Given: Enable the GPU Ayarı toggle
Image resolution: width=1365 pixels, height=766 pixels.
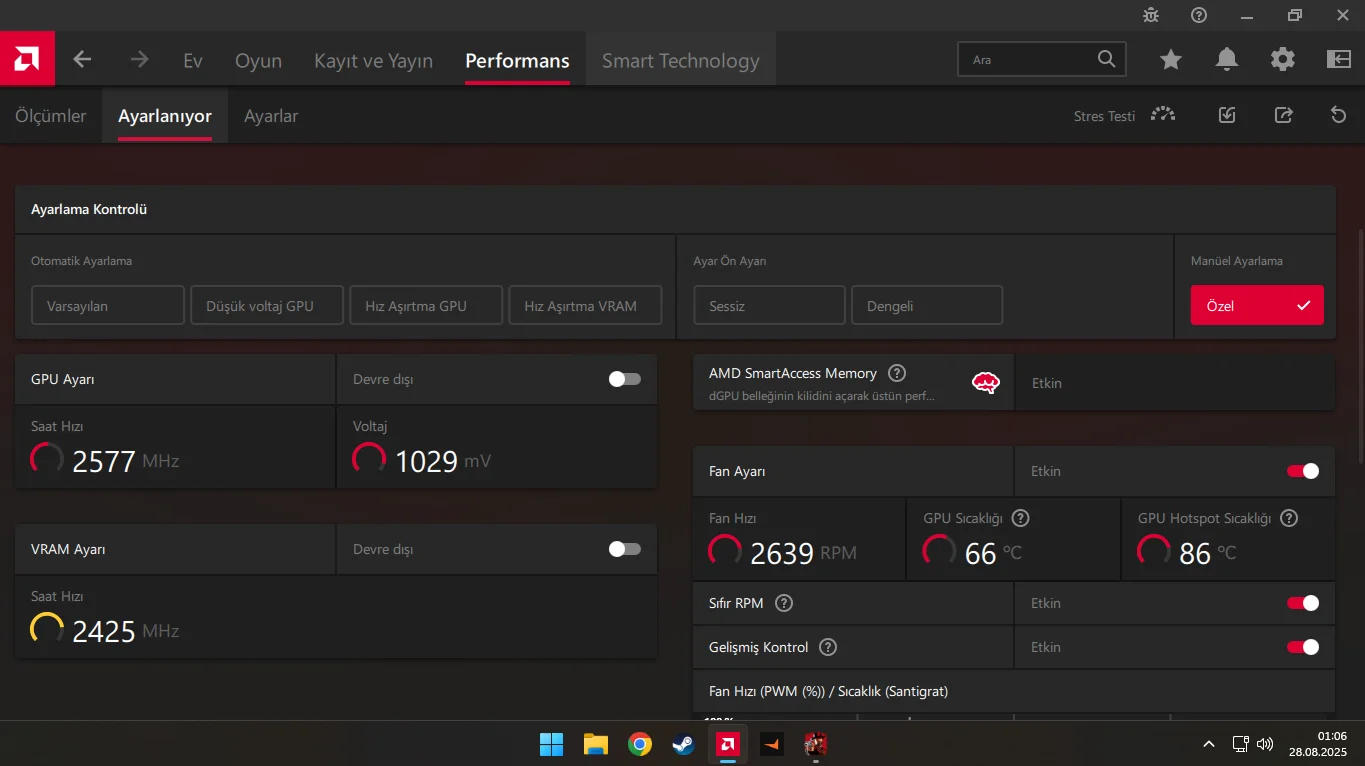Looking at the screenshot, I should tap(625, 379).
